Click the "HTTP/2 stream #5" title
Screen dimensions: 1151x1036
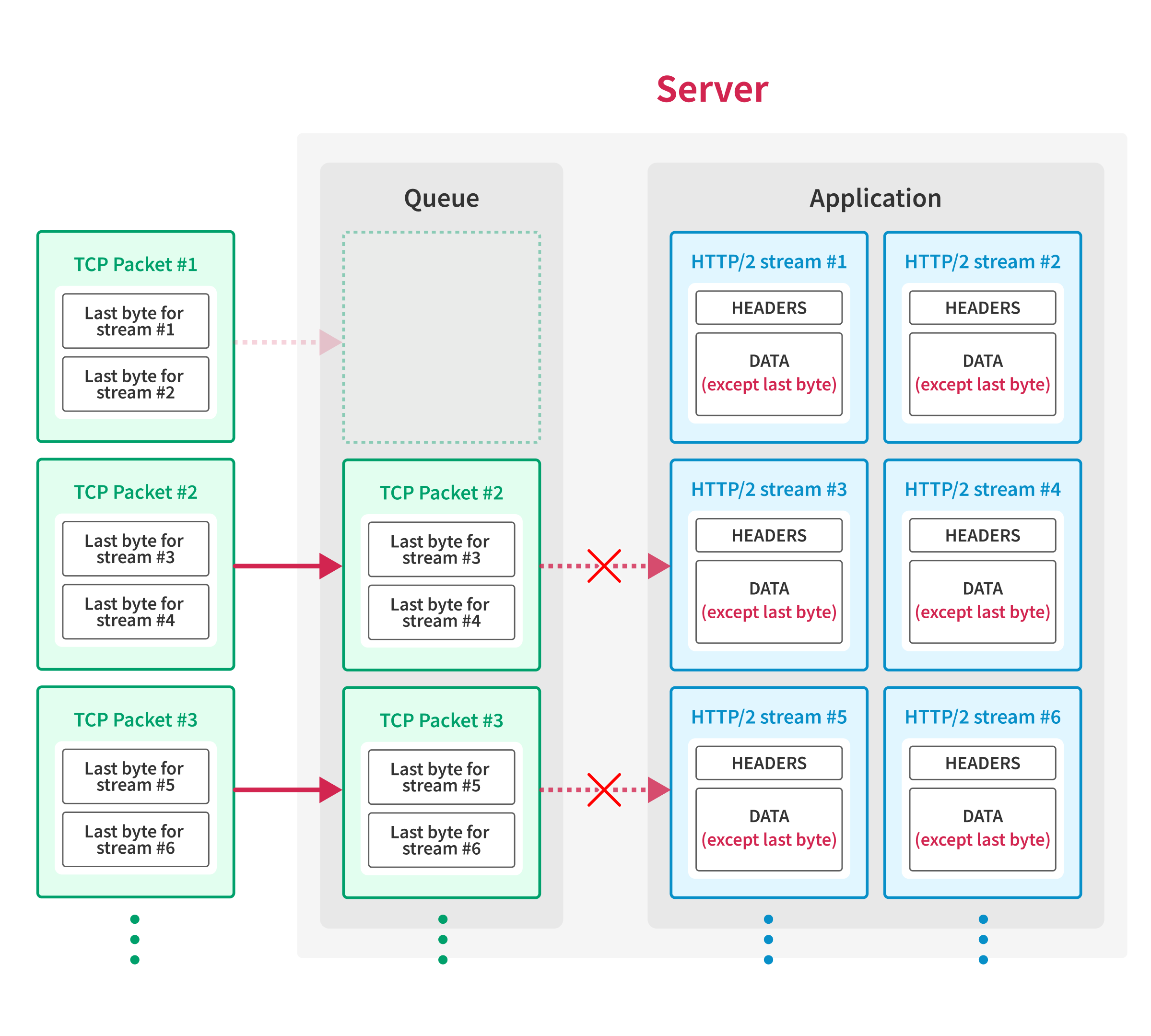point(768,717)
